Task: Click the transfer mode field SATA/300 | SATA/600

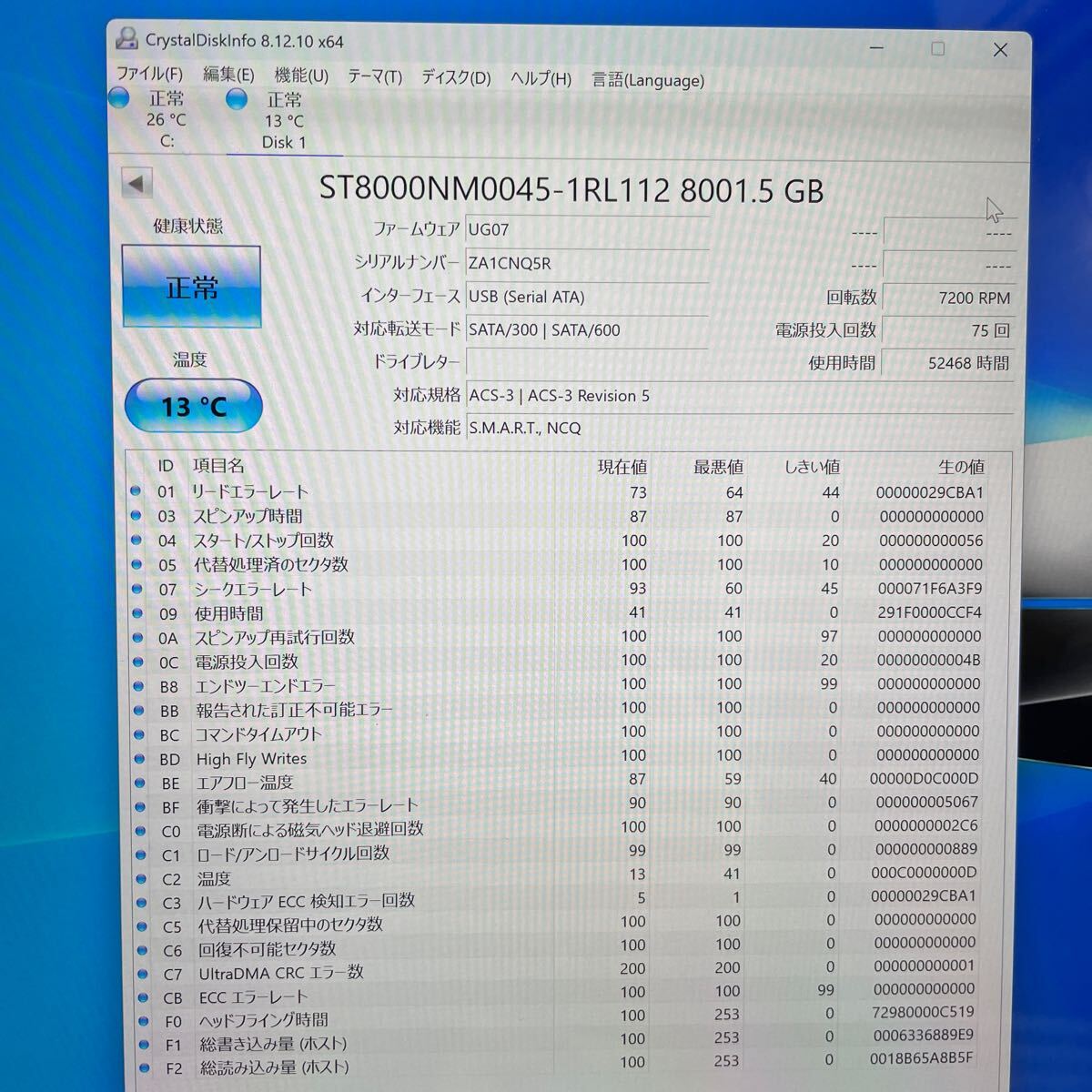Action: pos(587,329)
